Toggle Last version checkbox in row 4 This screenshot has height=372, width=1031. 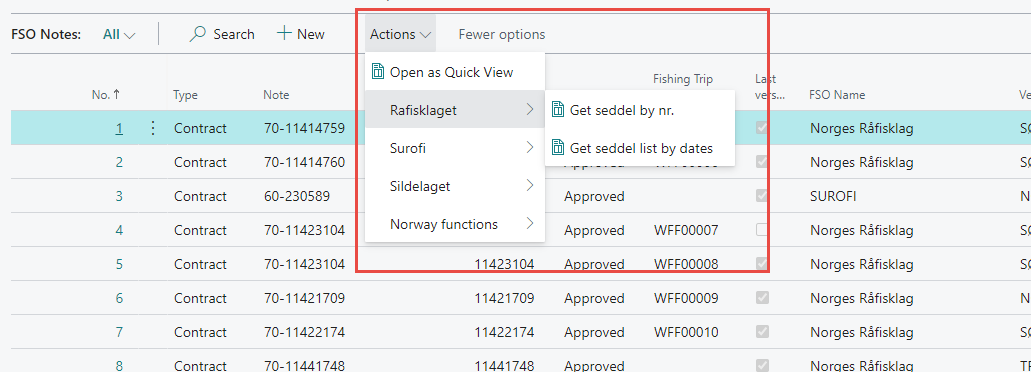(x=762, y=230)
